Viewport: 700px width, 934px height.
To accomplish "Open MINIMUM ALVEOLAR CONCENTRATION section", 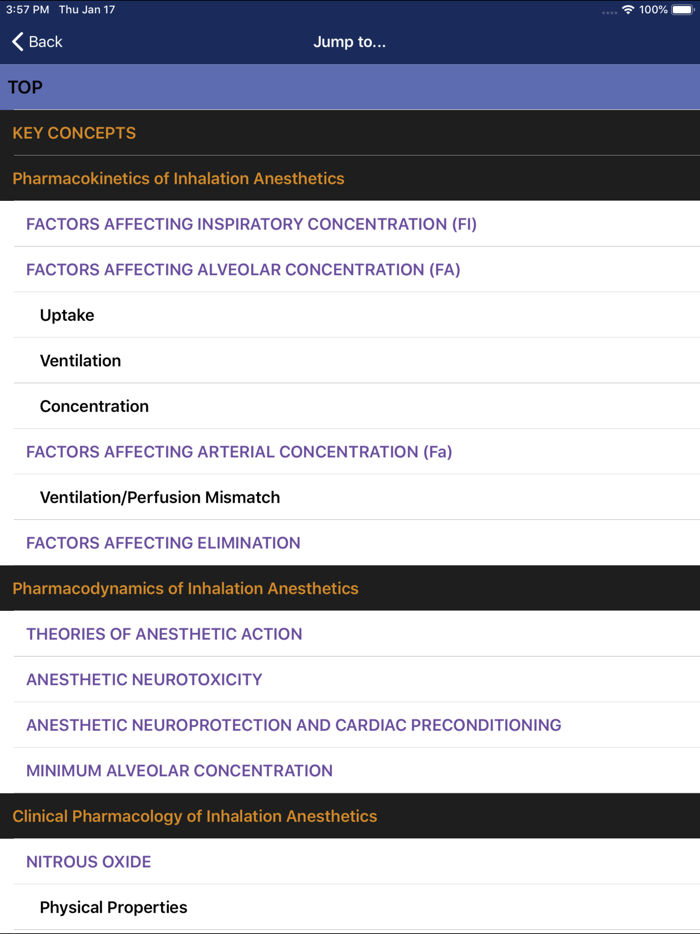I will coord(350,770).
